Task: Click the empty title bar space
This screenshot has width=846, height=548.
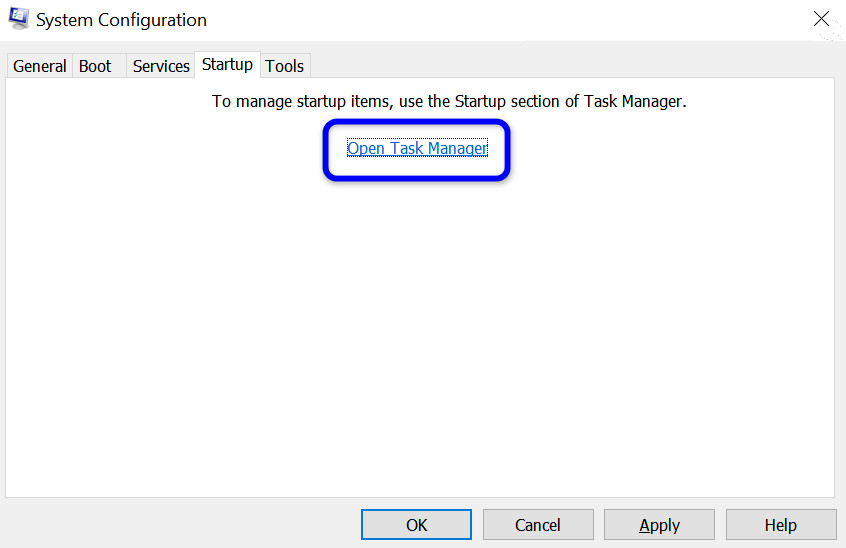Action: point(500,20)
